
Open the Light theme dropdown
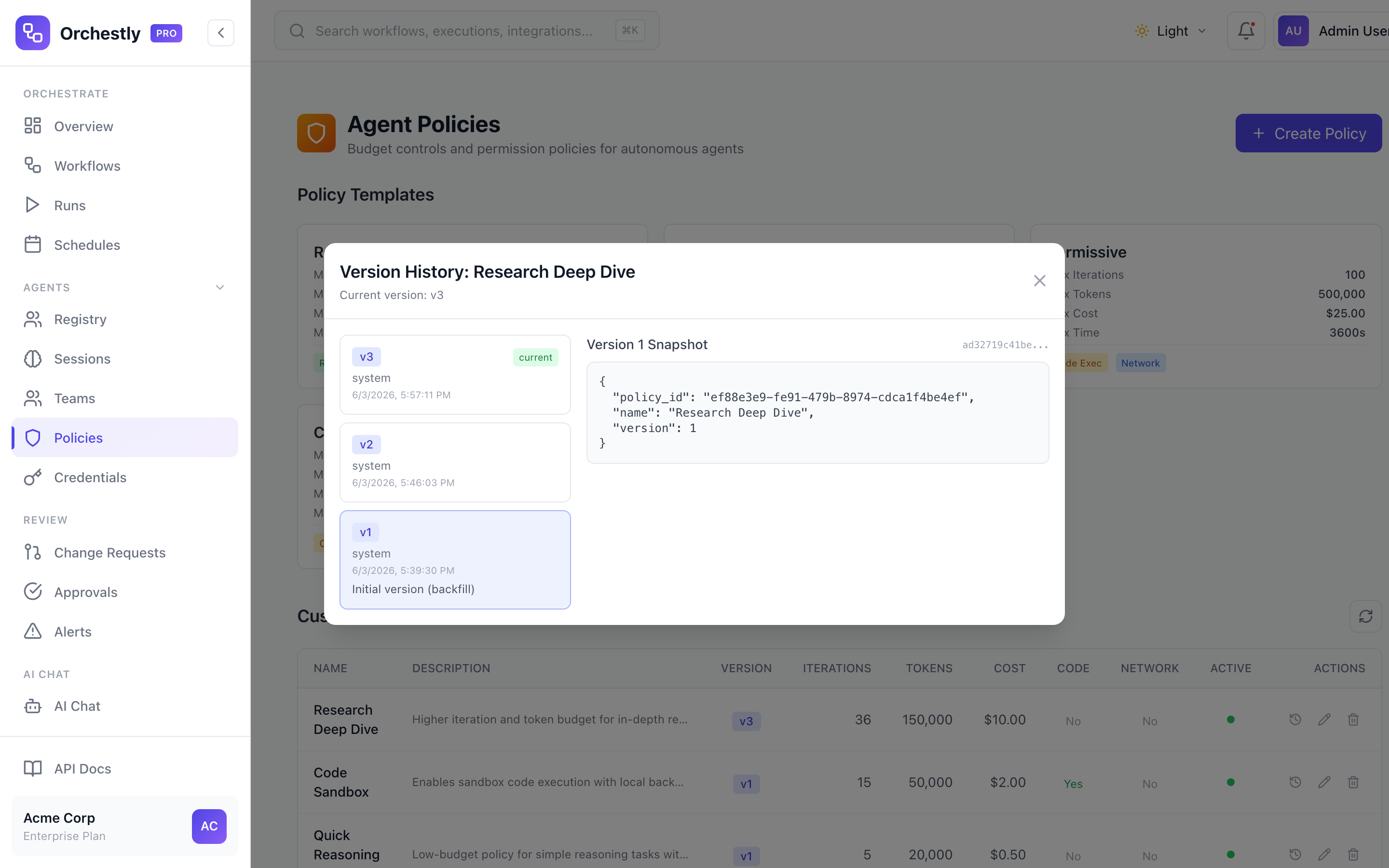tap(1171, 30)
